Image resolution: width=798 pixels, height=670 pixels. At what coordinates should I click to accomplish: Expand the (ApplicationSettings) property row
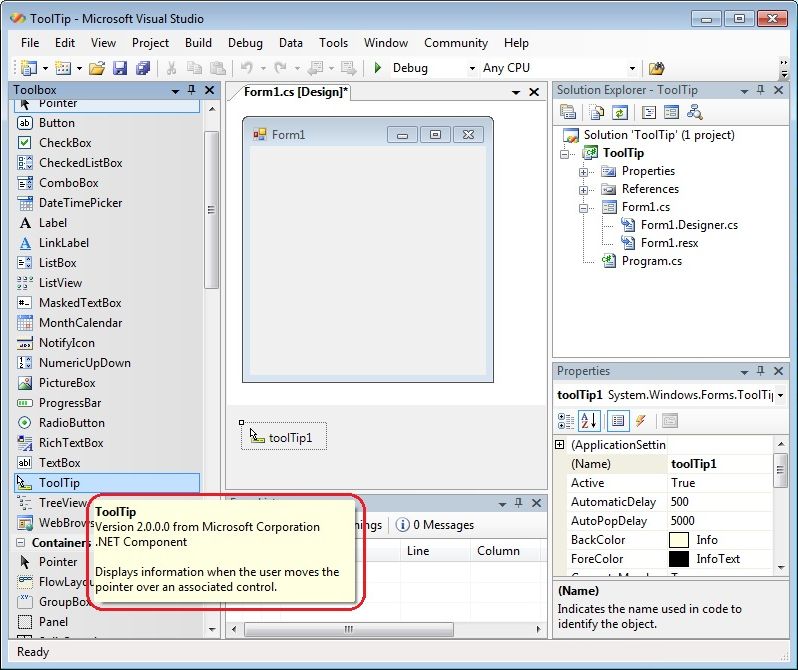tap(559, 444)
